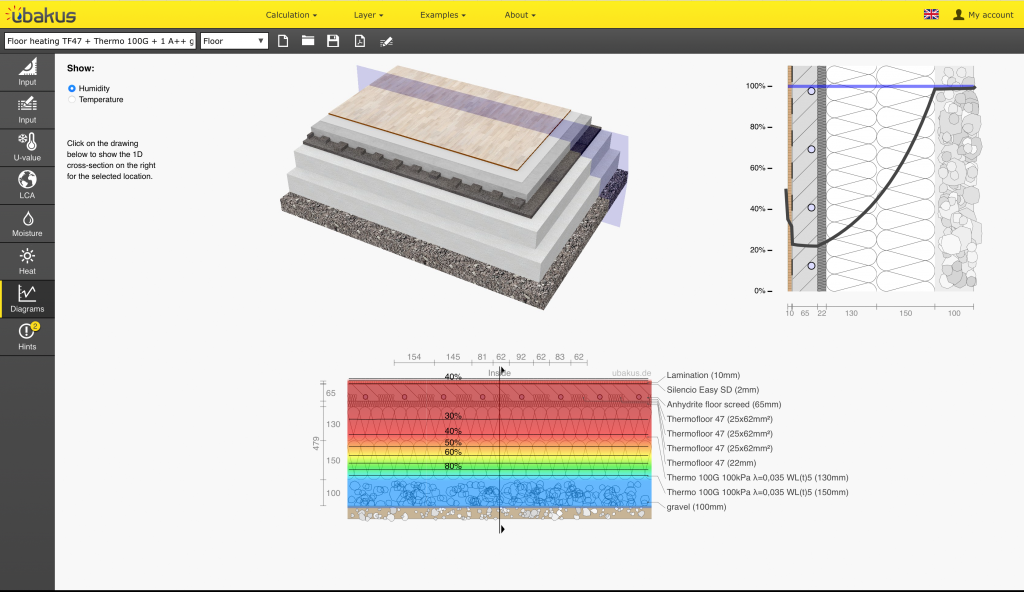Go to My account

(x=983, y=15)
